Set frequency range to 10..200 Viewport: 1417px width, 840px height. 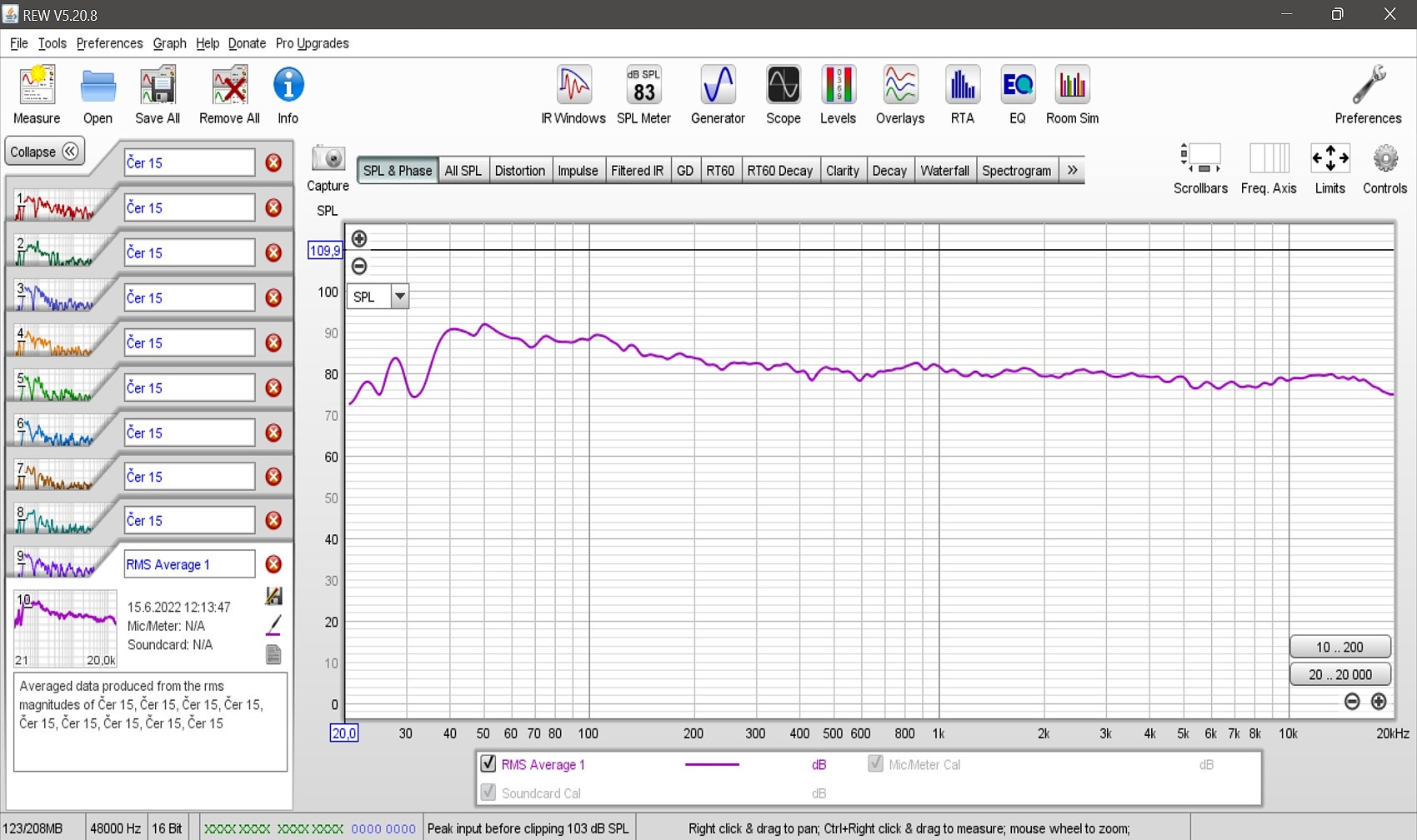coord(1339,647)
